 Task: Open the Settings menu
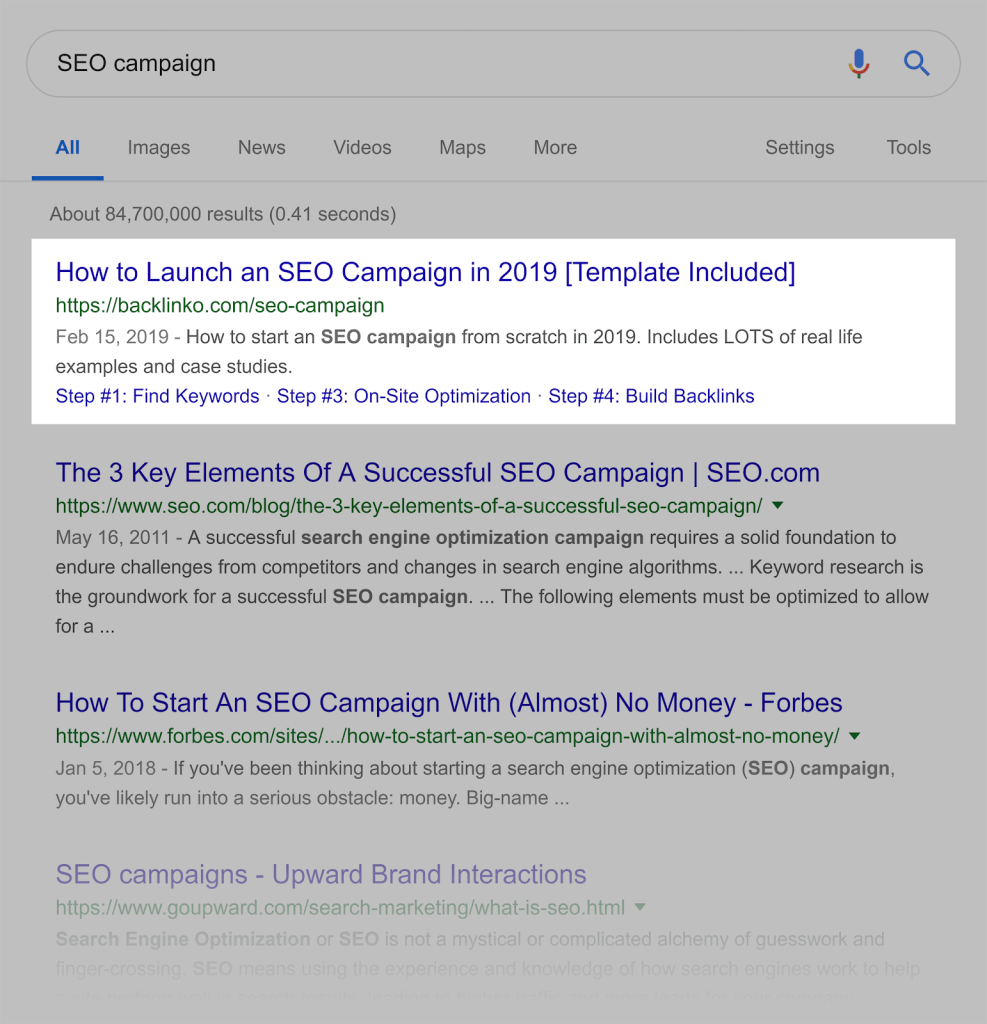799,147
